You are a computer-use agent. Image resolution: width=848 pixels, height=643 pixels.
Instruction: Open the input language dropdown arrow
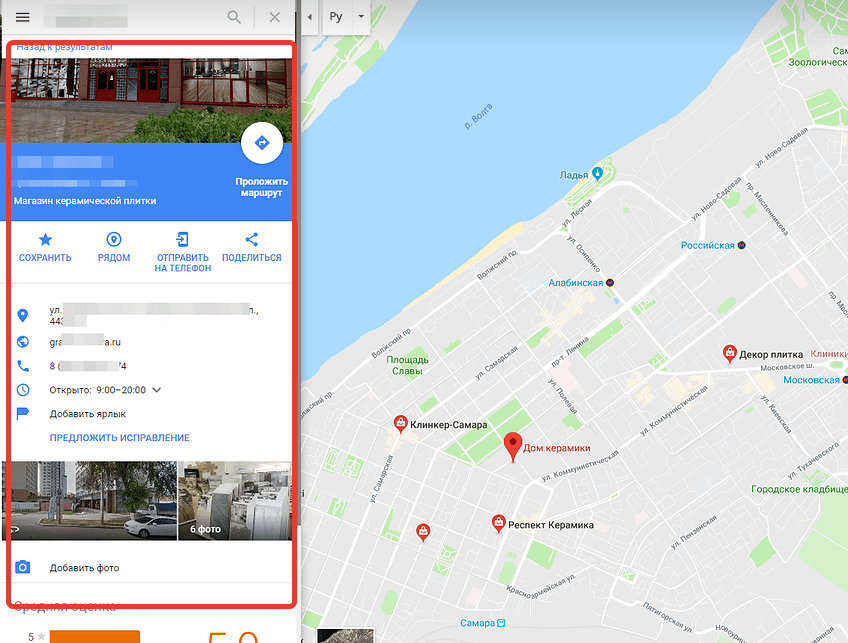point(361,16)
